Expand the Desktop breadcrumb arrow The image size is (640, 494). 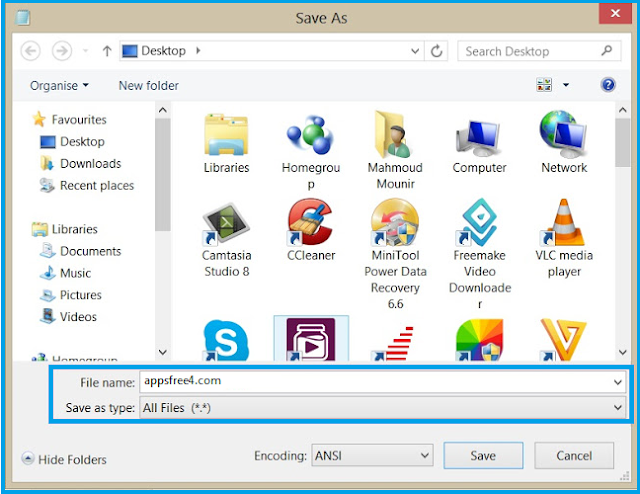click(x=198, y=51)
